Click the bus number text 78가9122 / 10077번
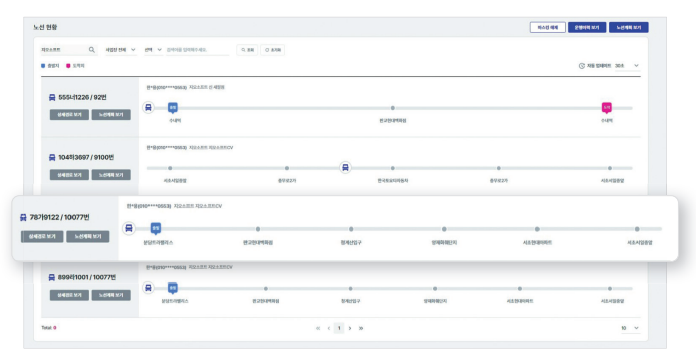The image size is (696, 360). tap(59, 218)
